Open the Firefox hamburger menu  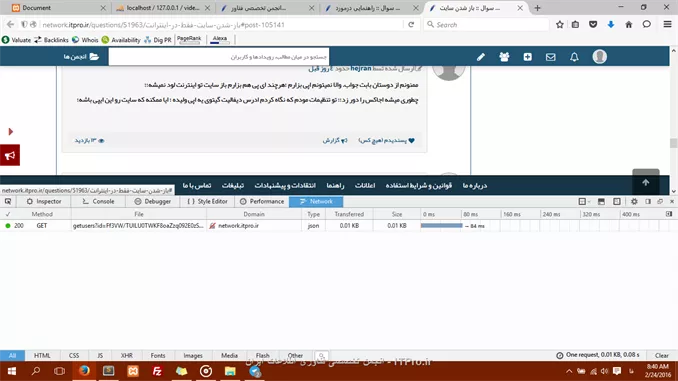pyautogui.click(x=668, y=25)
